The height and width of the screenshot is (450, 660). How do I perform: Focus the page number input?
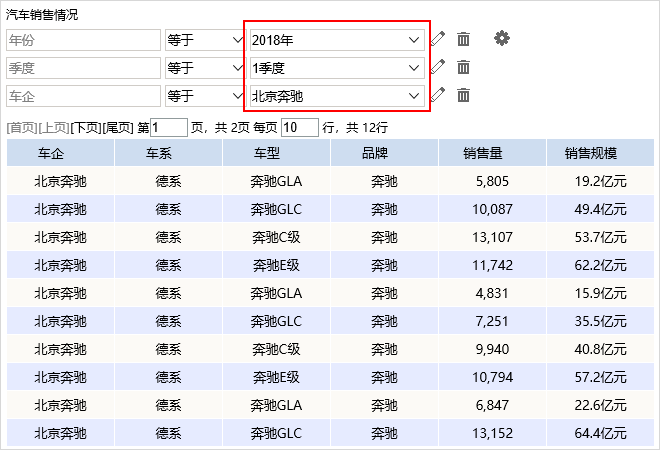tap(169, 128)
